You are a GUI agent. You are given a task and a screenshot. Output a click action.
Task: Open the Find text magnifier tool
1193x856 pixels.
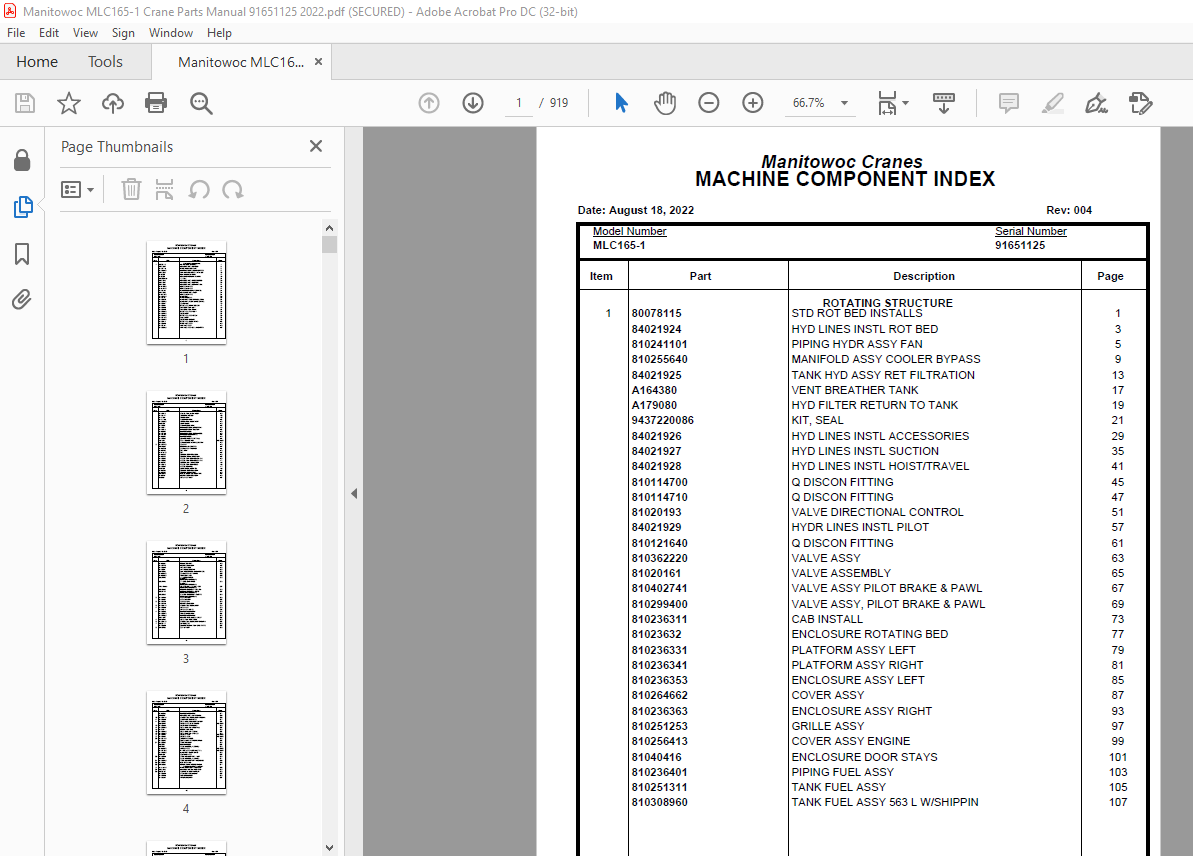click(x=201, y=103)
